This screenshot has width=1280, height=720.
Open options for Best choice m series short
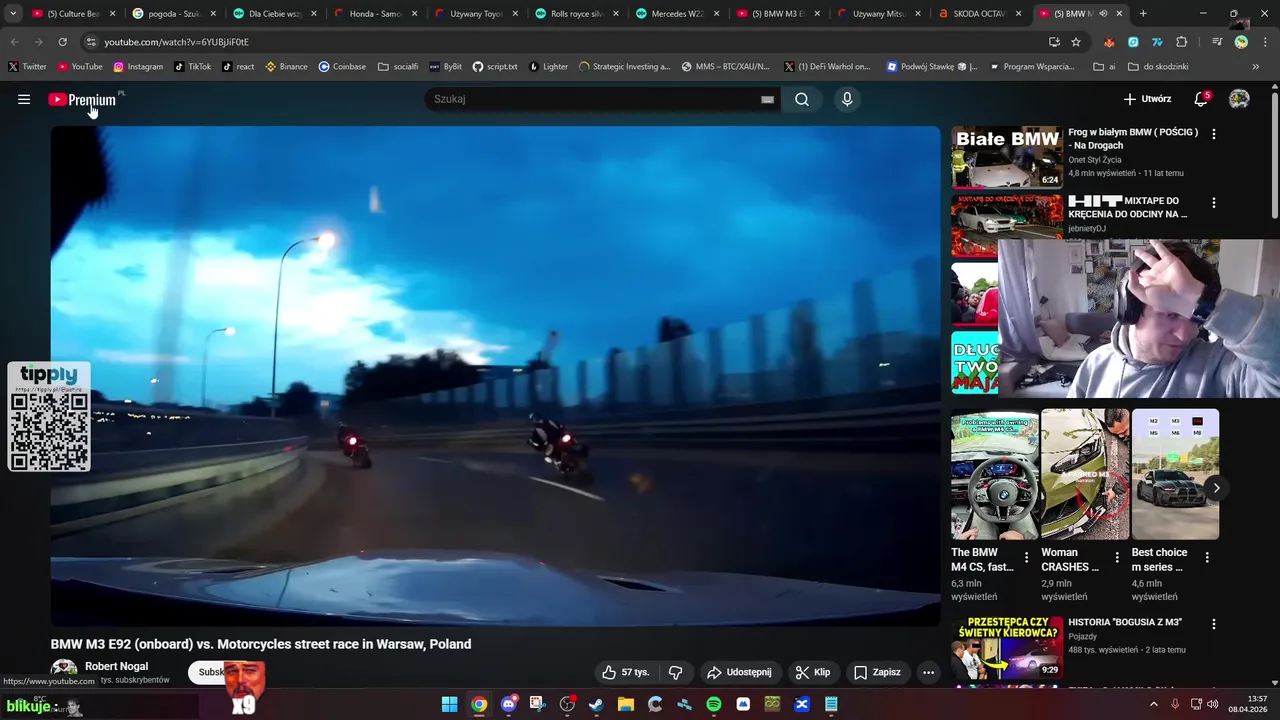1207,557
